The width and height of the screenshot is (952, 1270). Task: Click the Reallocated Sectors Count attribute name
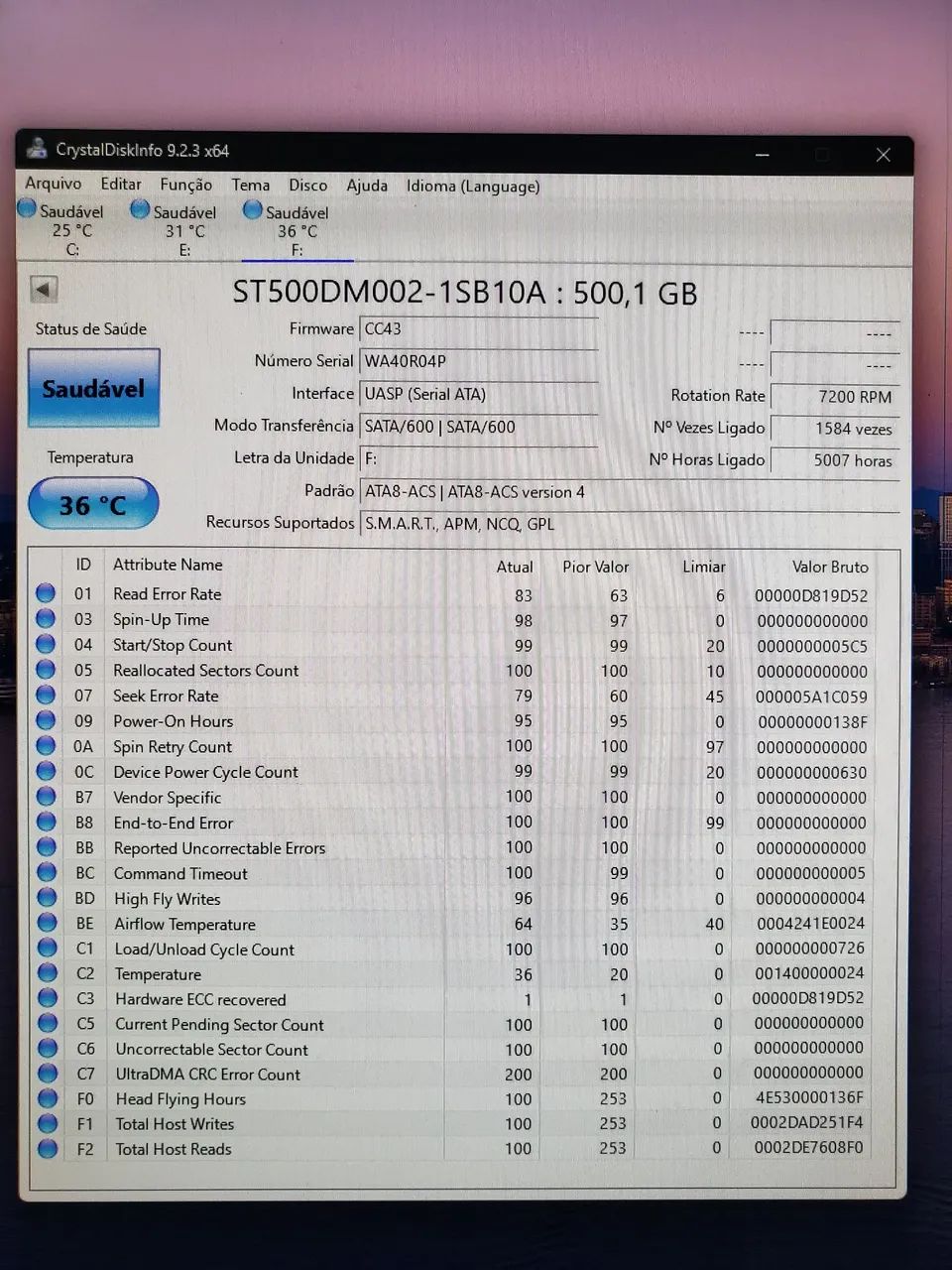205,670
